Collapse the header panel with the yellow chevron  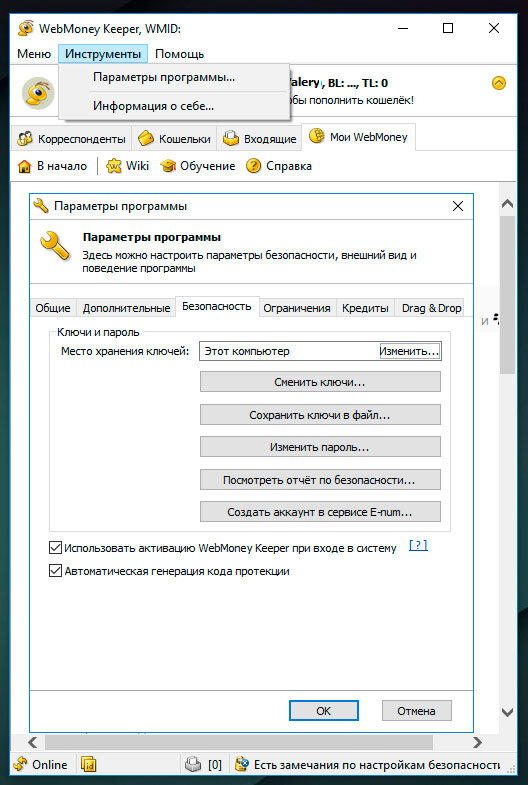click(x=498, y=83)
